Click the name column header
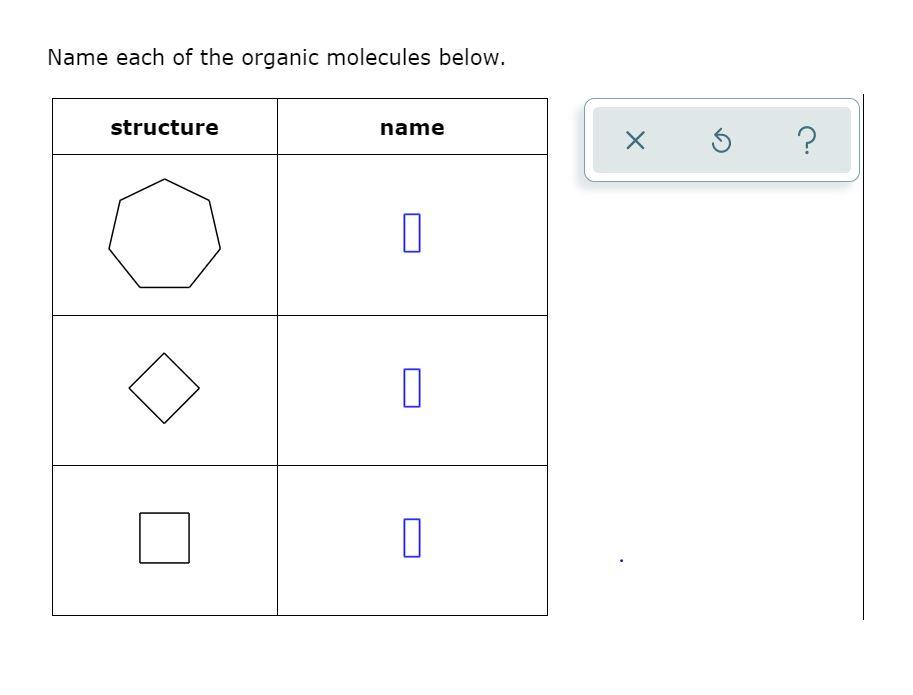 click(411, 127)
